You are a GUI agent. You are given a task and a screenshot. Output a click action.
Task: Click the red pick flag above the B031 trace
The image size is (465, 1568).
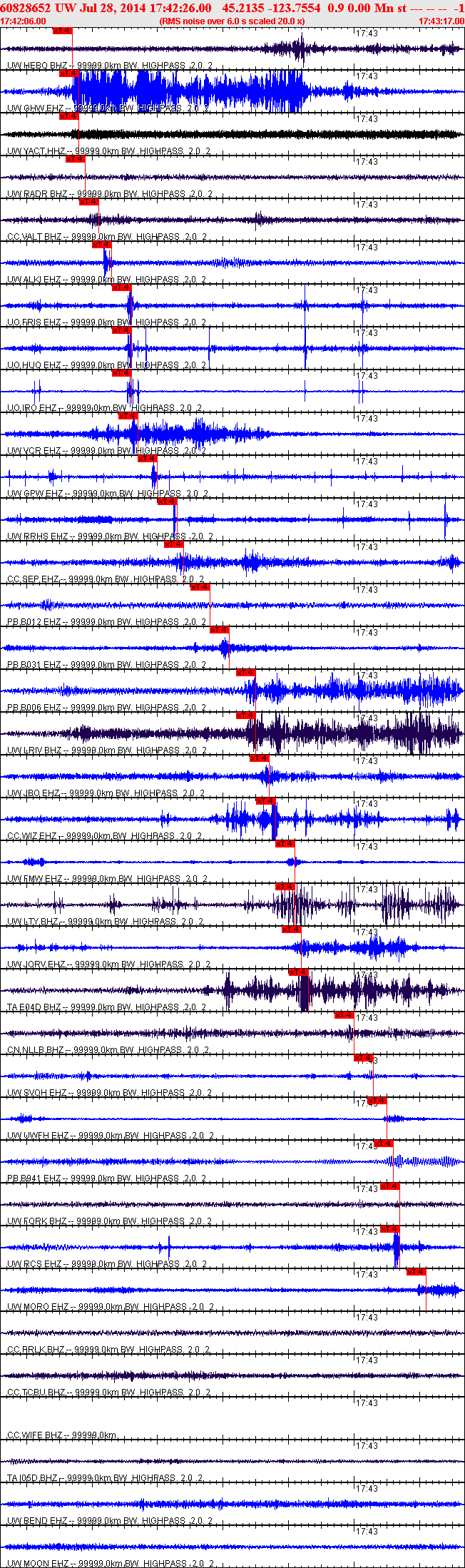[x=219, y=630]
